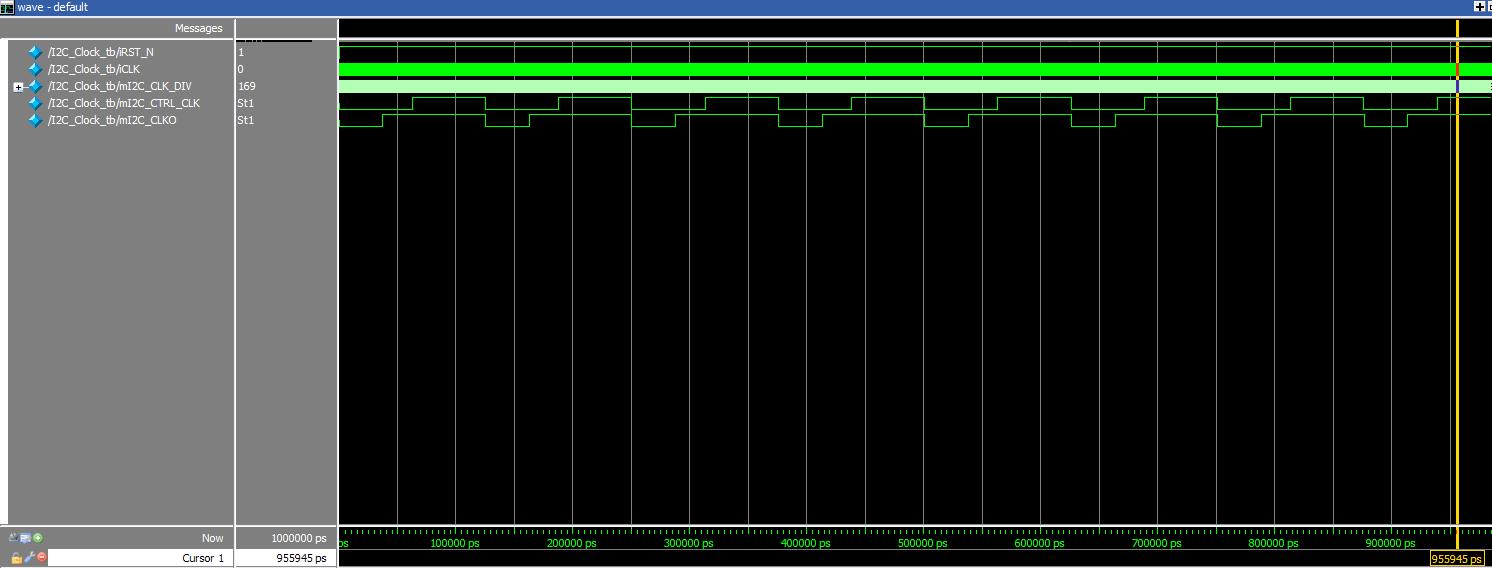The width and height of the screenshot is (1492, 568).
Task: Click the 700000 ps timeline label
Action: click(1157, 543)
